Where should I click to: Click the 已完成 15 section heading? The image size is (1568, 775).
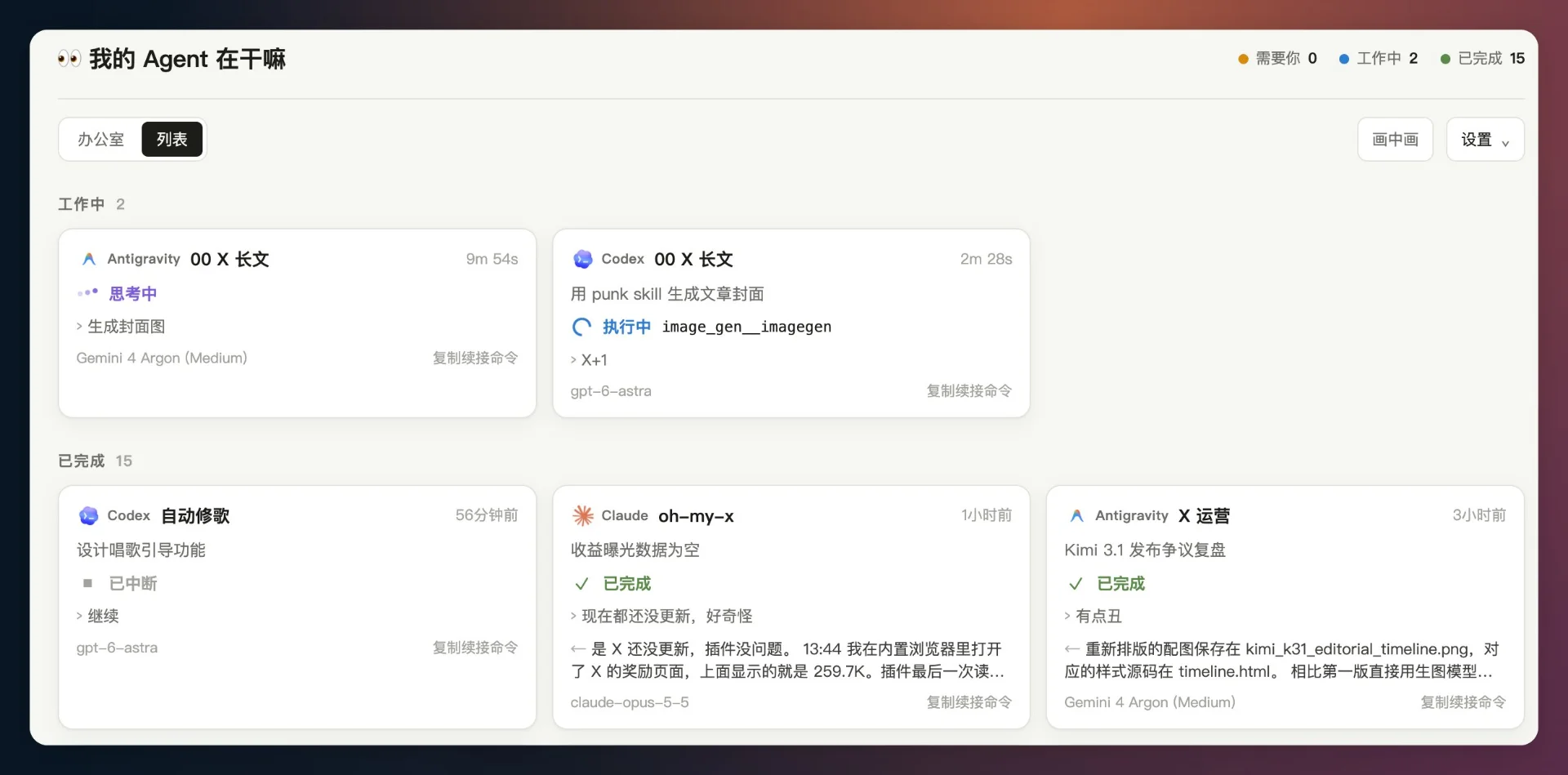[x=95, y=461]
